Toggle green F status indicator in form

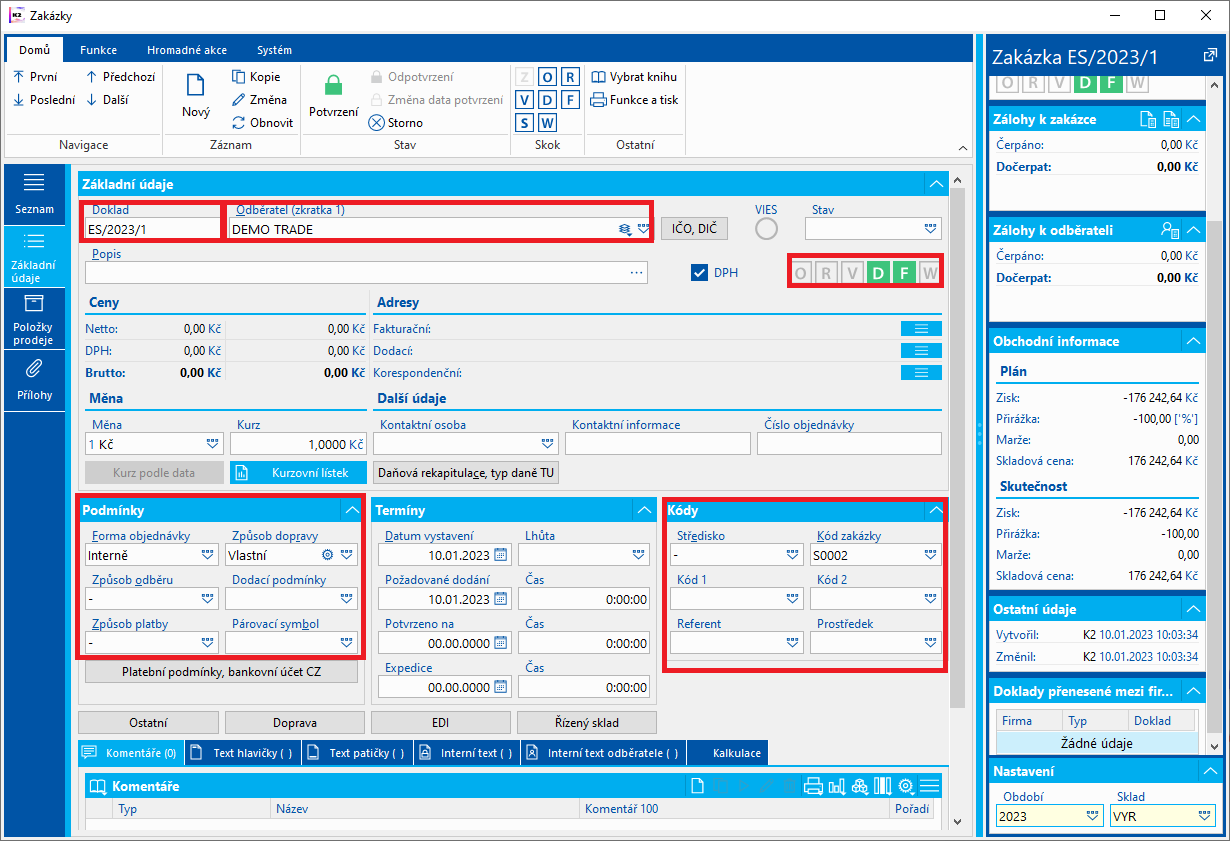904,272
